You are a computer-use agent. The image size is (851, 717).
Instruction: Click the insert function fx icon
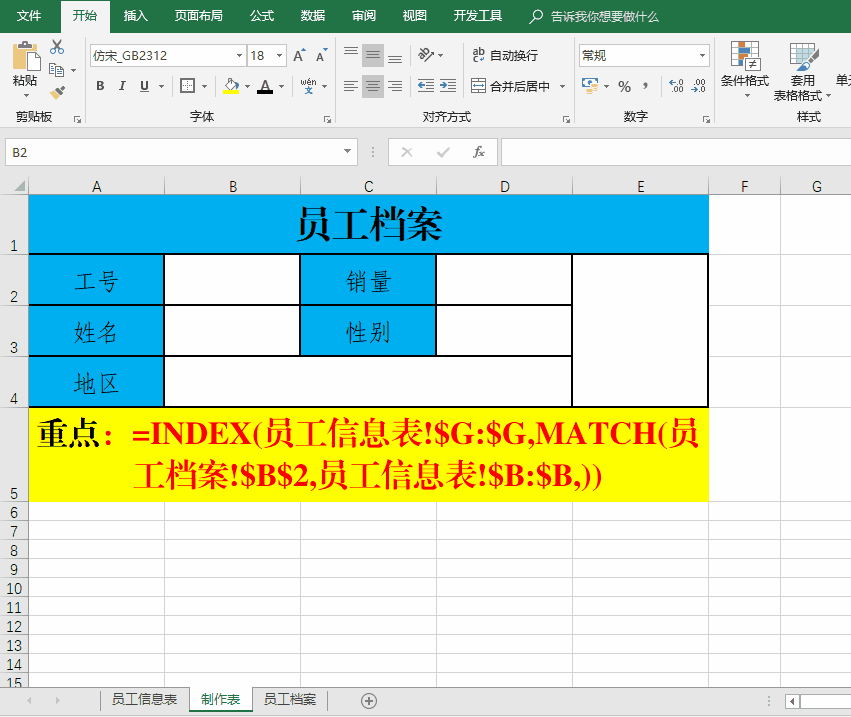(x=479, y=152)
